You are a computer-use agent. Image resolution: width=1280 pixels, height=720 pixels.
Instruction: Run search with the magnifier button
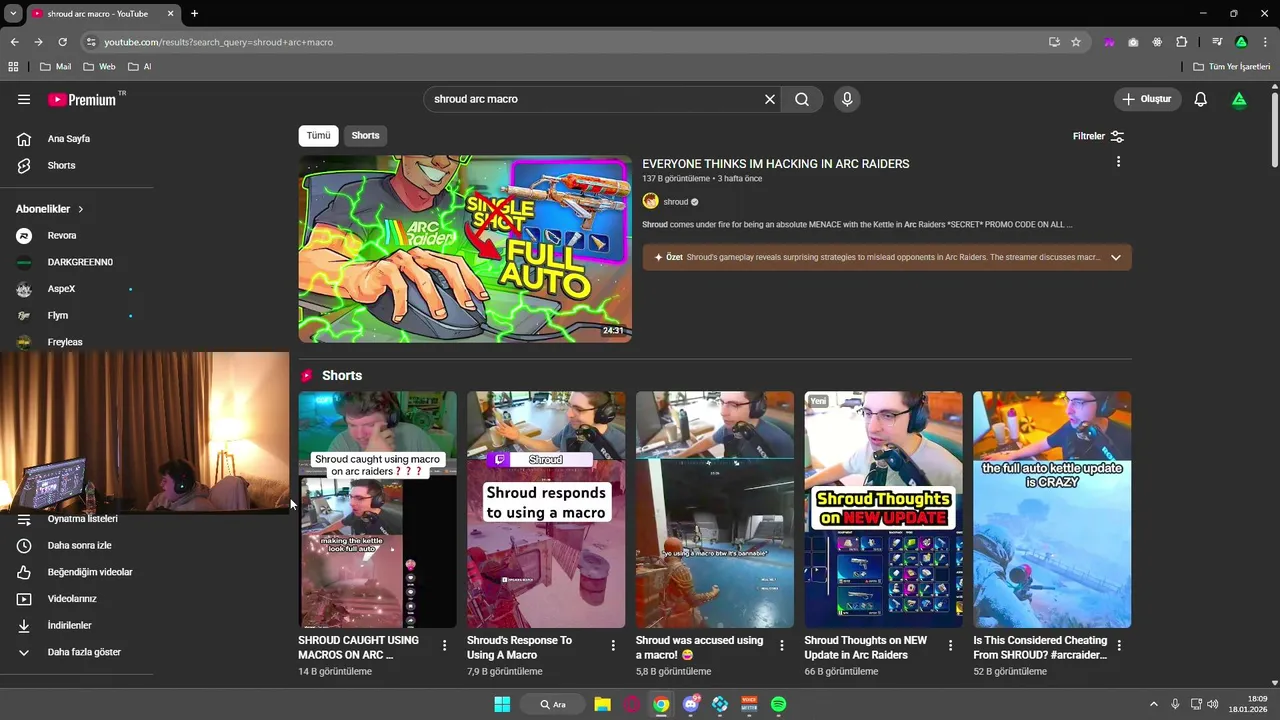[802, 99]
